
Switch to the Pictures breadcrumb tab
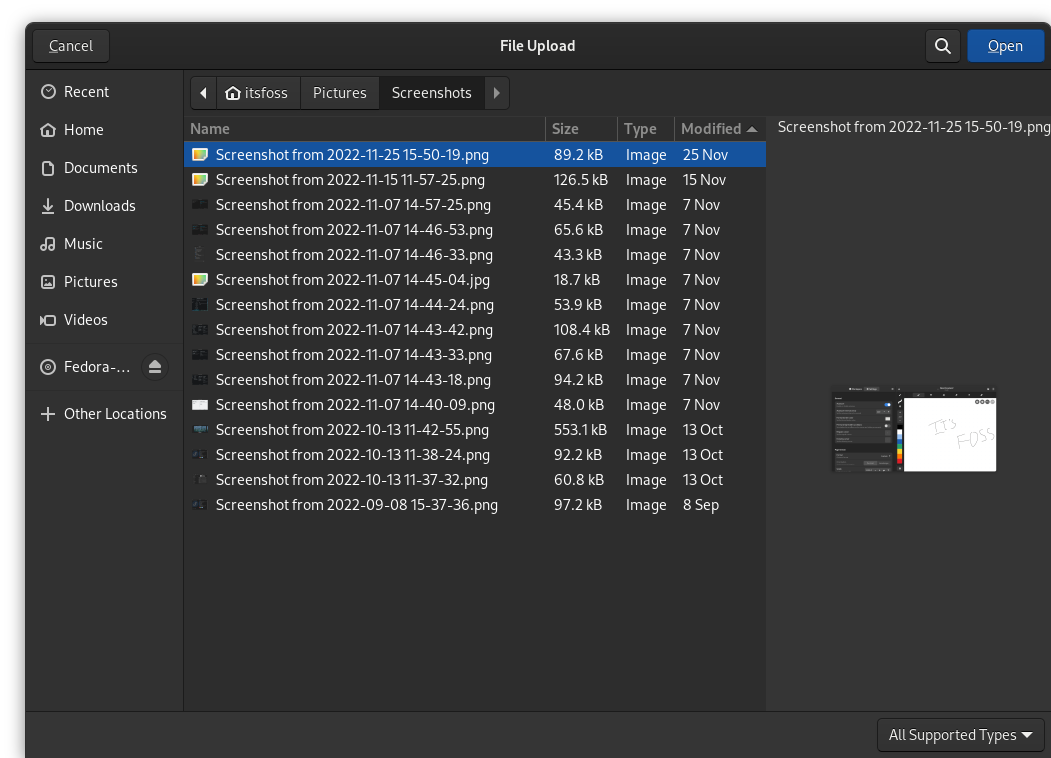click(339, 92)
